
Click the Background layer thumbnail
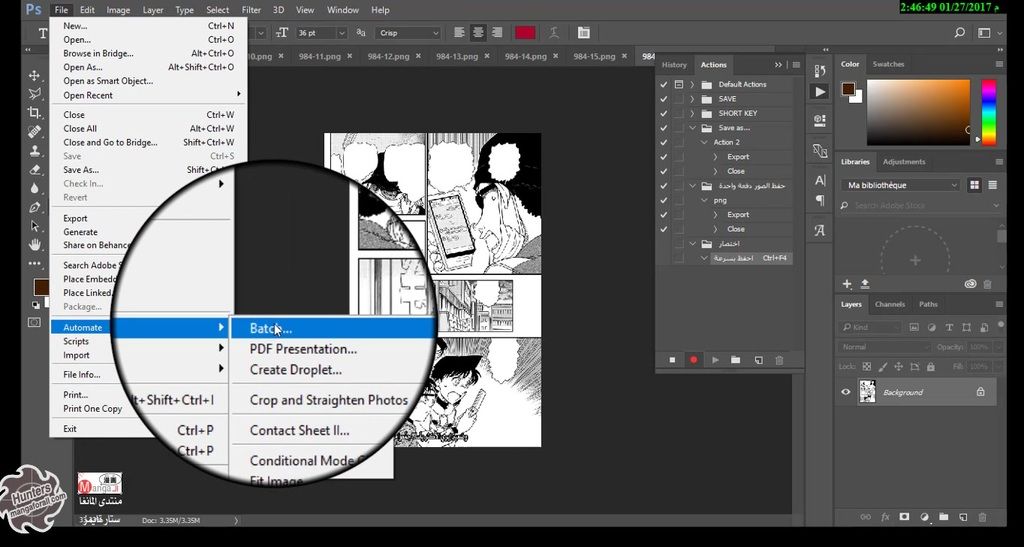(867, 392)
